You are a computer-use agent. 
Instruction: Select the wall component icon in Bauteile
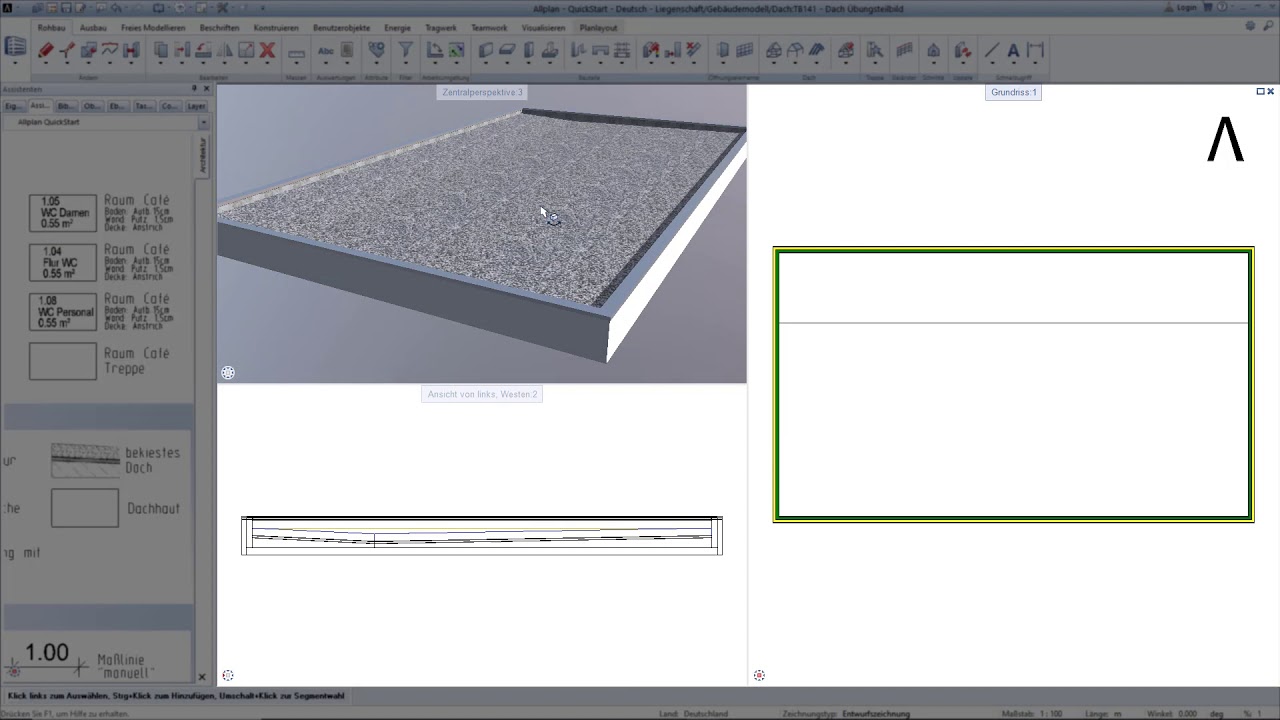click(x=485, y=50)
